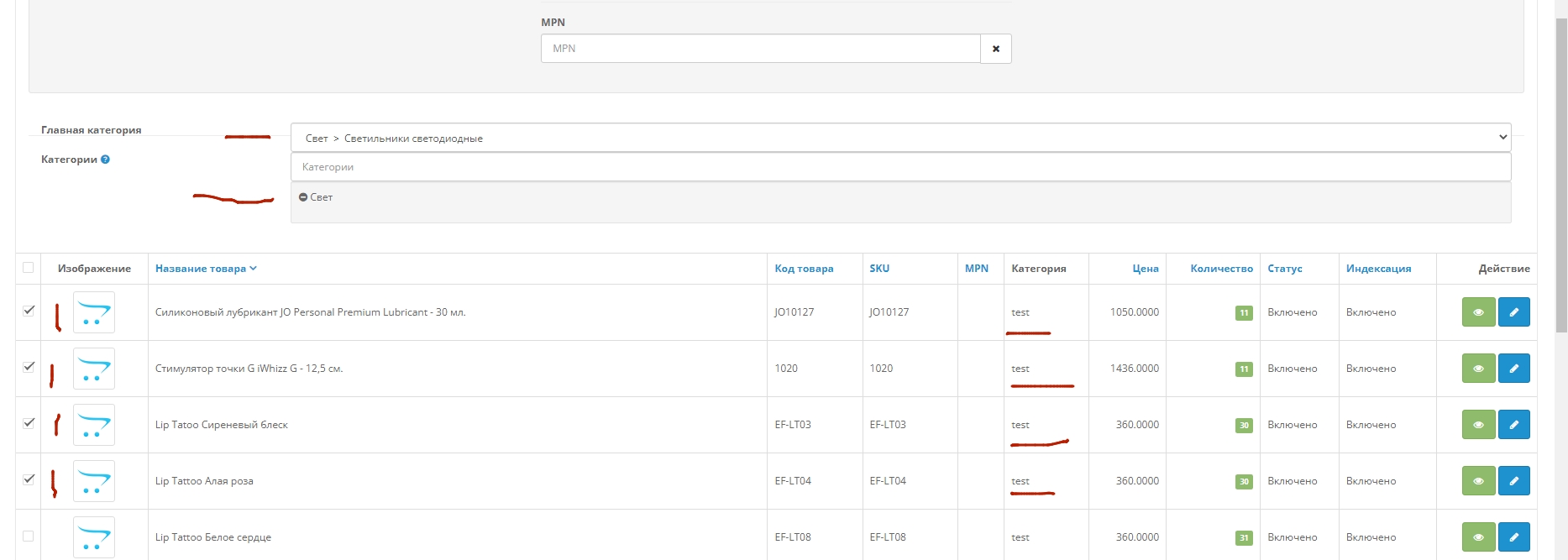The image size is (1568, 560).
Task: Sort the list by Статус
Action: coord(1284,269)
